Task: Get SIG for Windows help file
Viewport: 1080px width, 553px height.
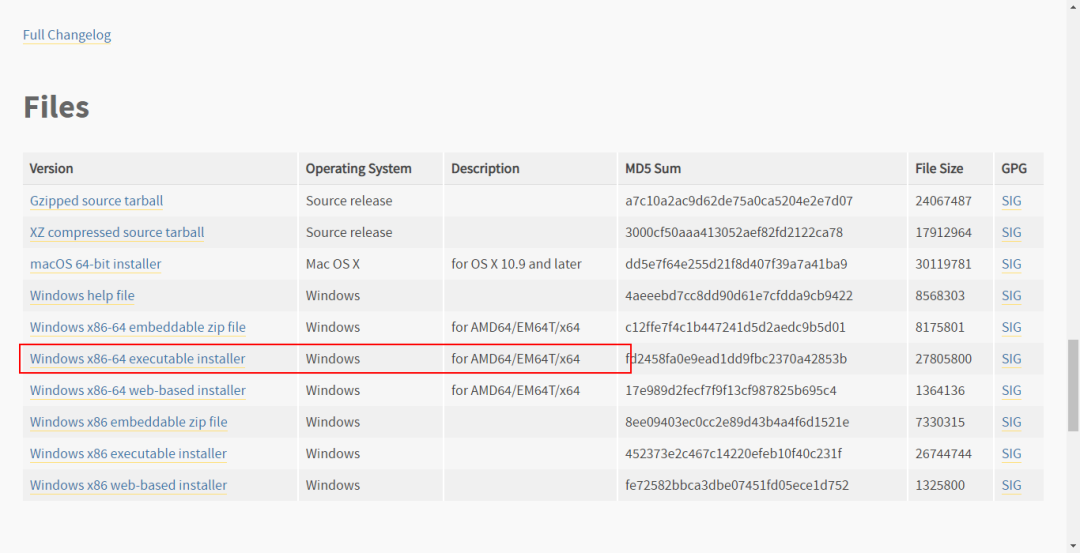Action: coord(1011,296)
